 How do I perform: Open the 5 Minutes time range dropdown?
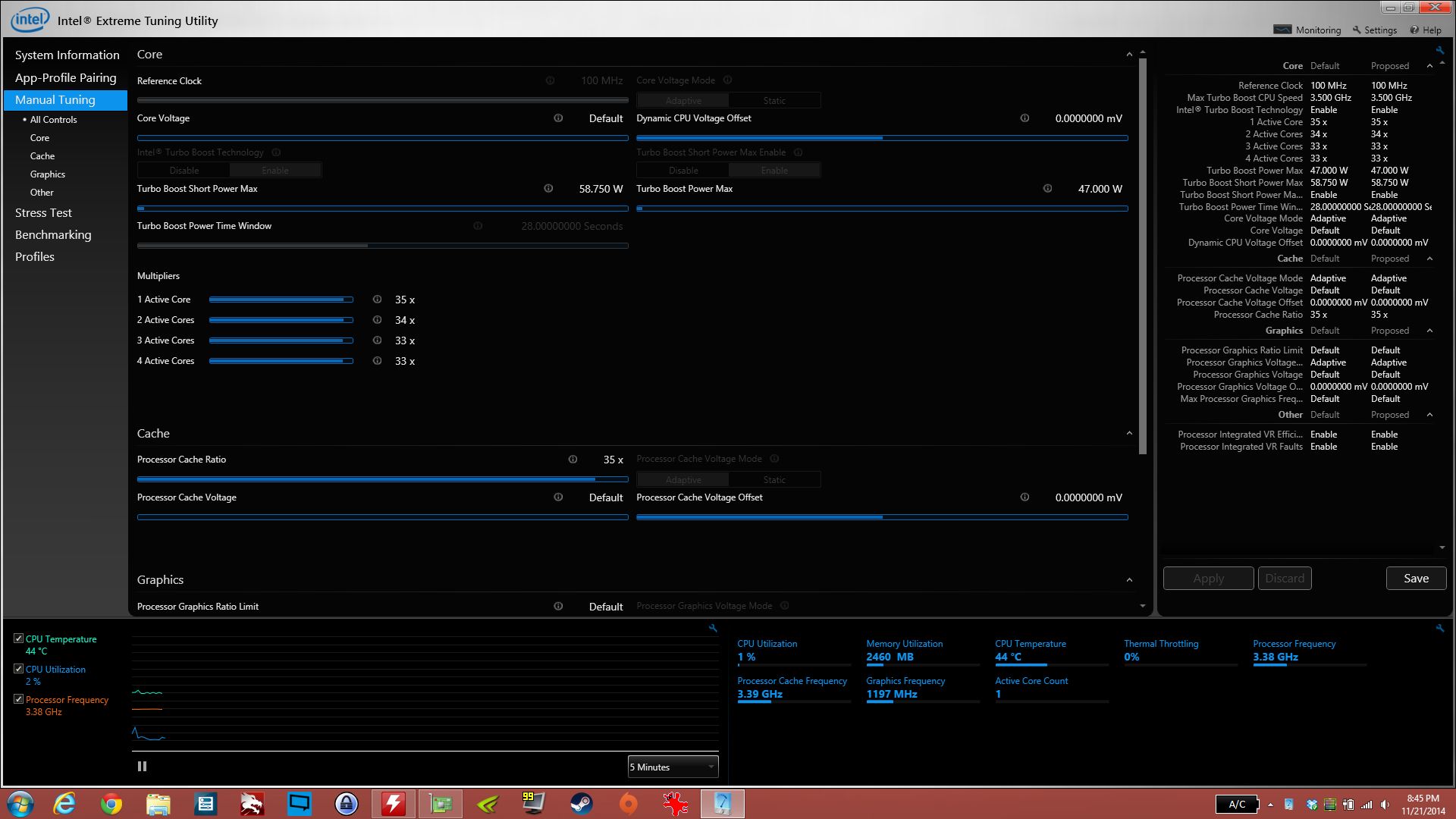673,767
